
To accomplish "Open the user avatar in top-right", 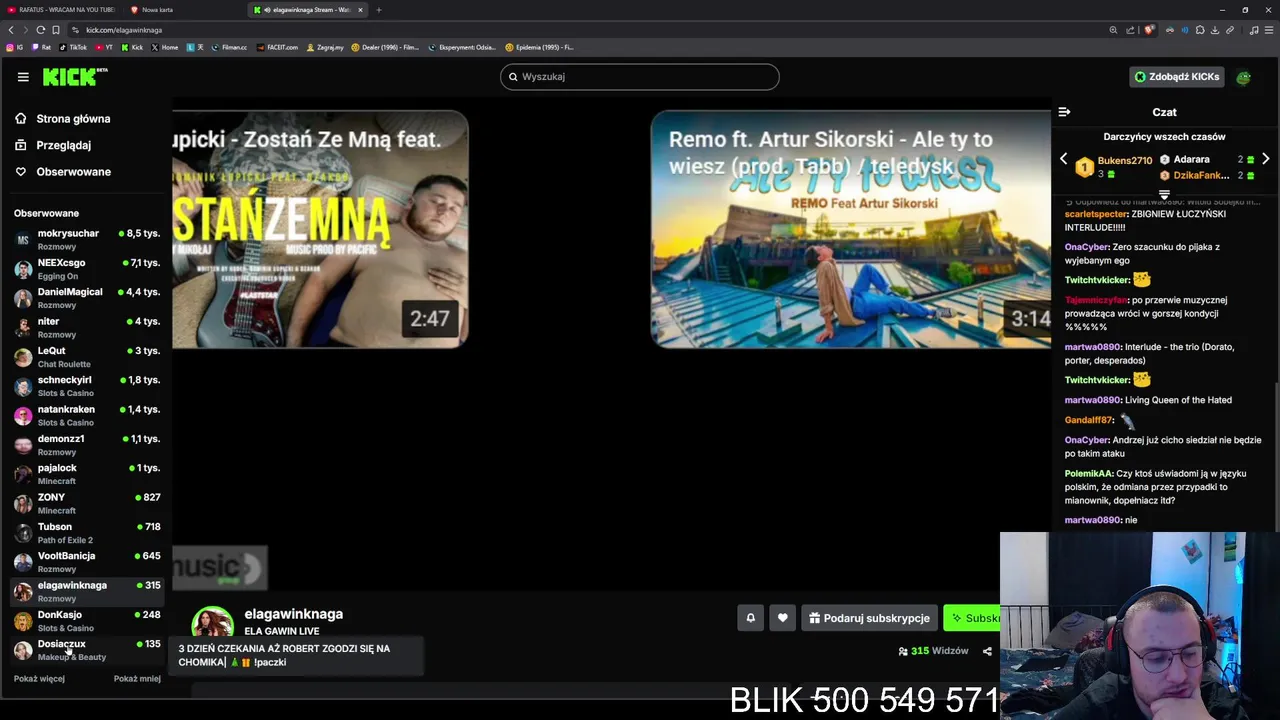I will point(1243,77).
